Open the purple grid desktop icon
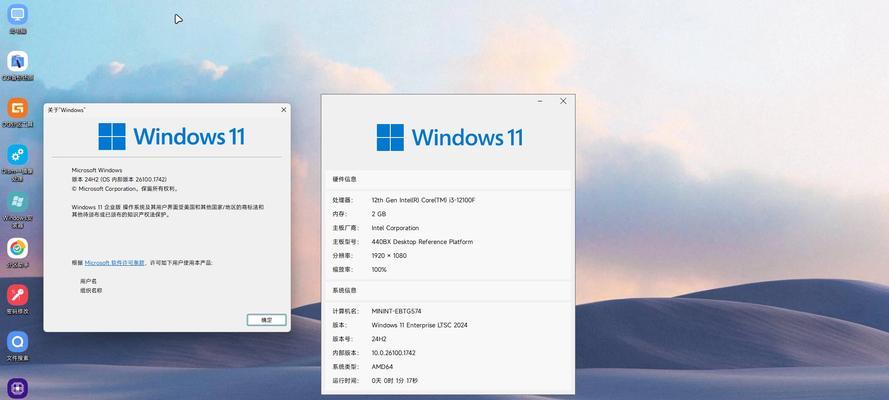Screen dimensions: 889x400 click(18, 389)
